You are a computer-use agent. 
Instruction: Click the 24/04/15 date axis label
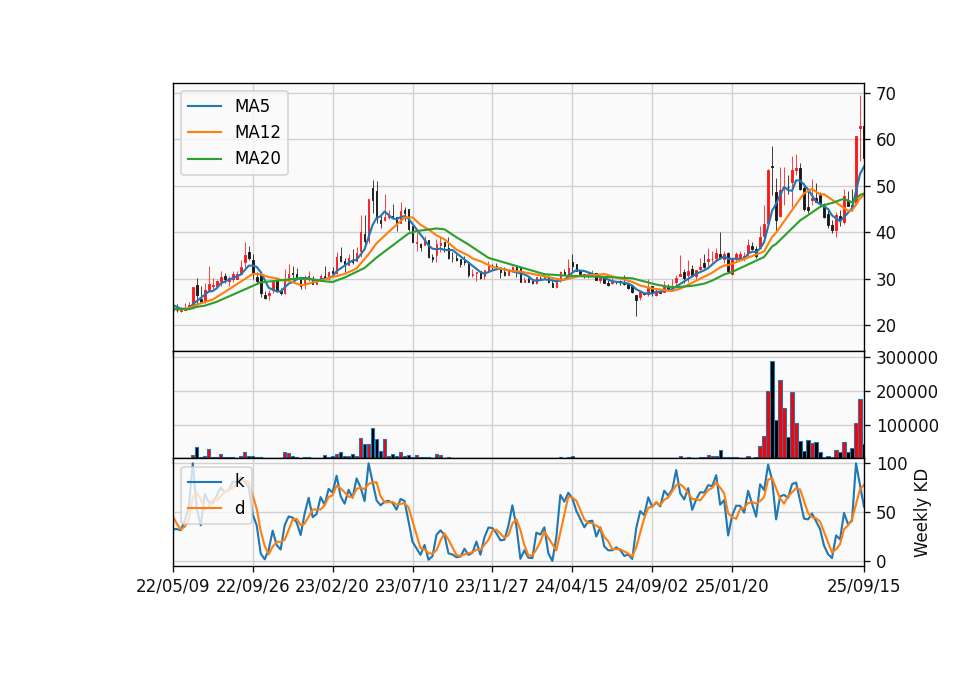(x=572, y=586)
